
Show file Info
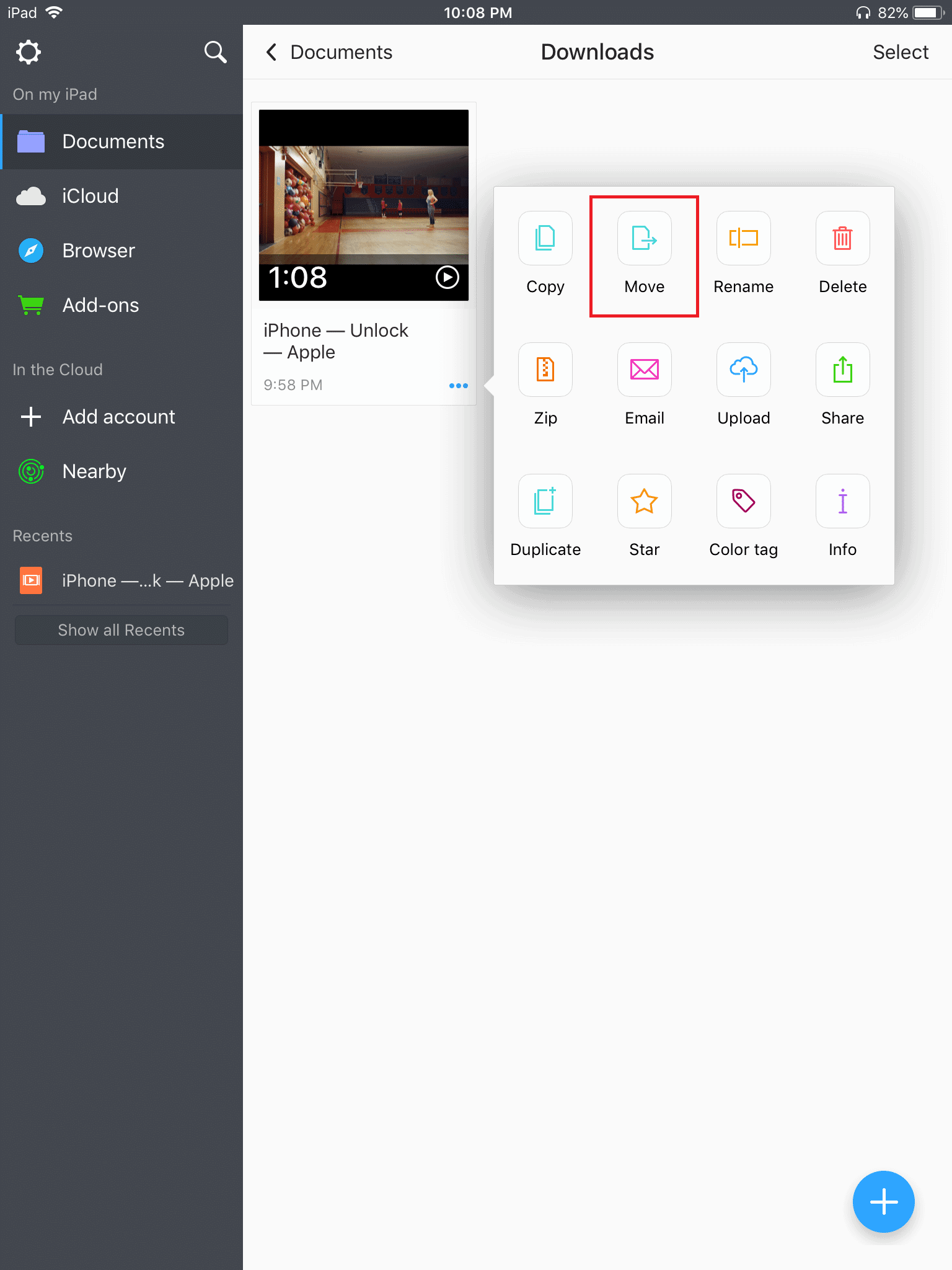tap(842, 502)
